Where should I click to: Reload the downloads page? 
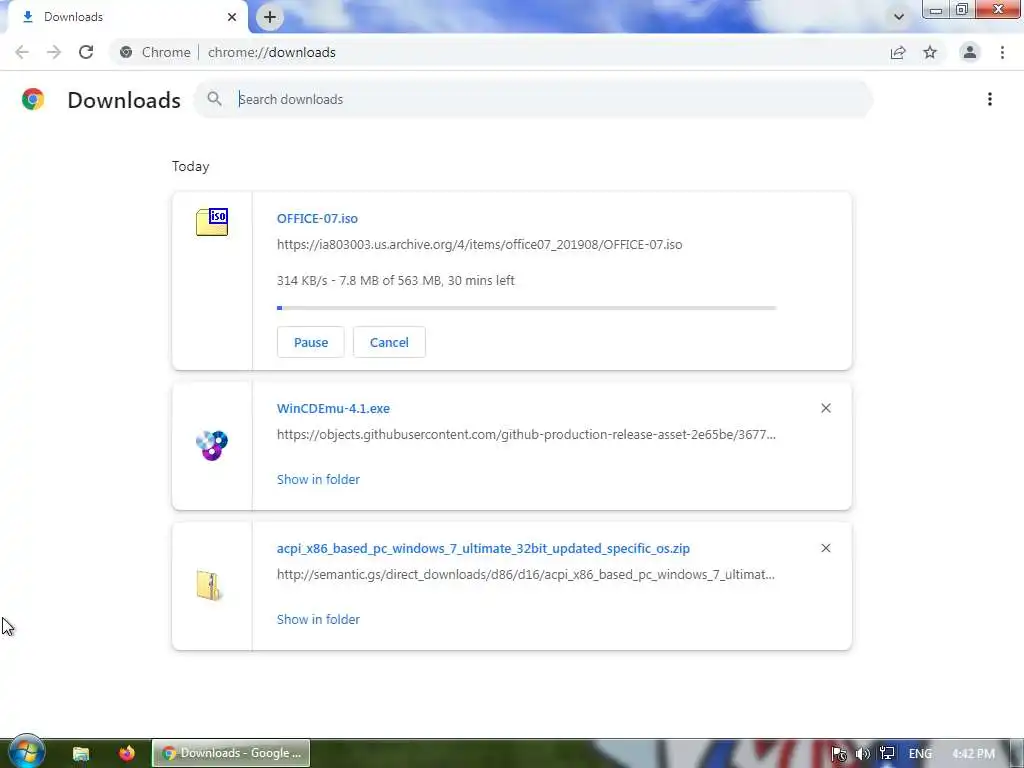[x=86, y=52]
